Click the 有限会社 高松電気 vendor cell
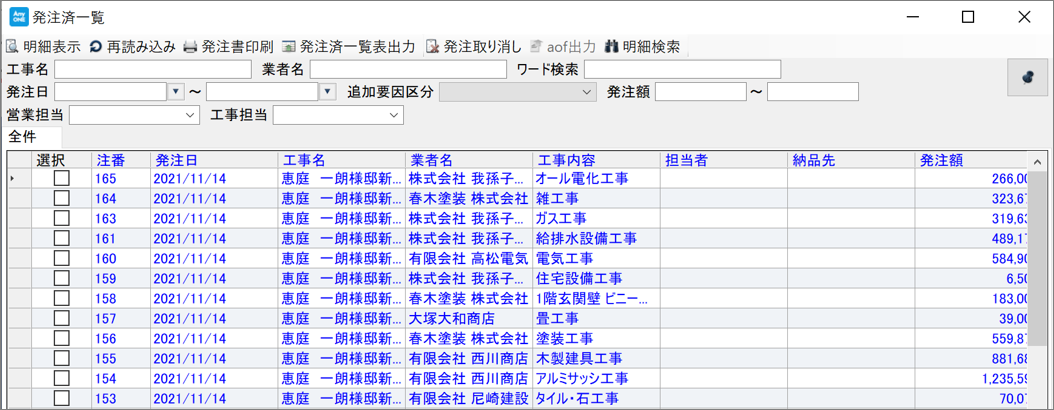Viewport: 1054px width, 410px height. pos(469,258)
